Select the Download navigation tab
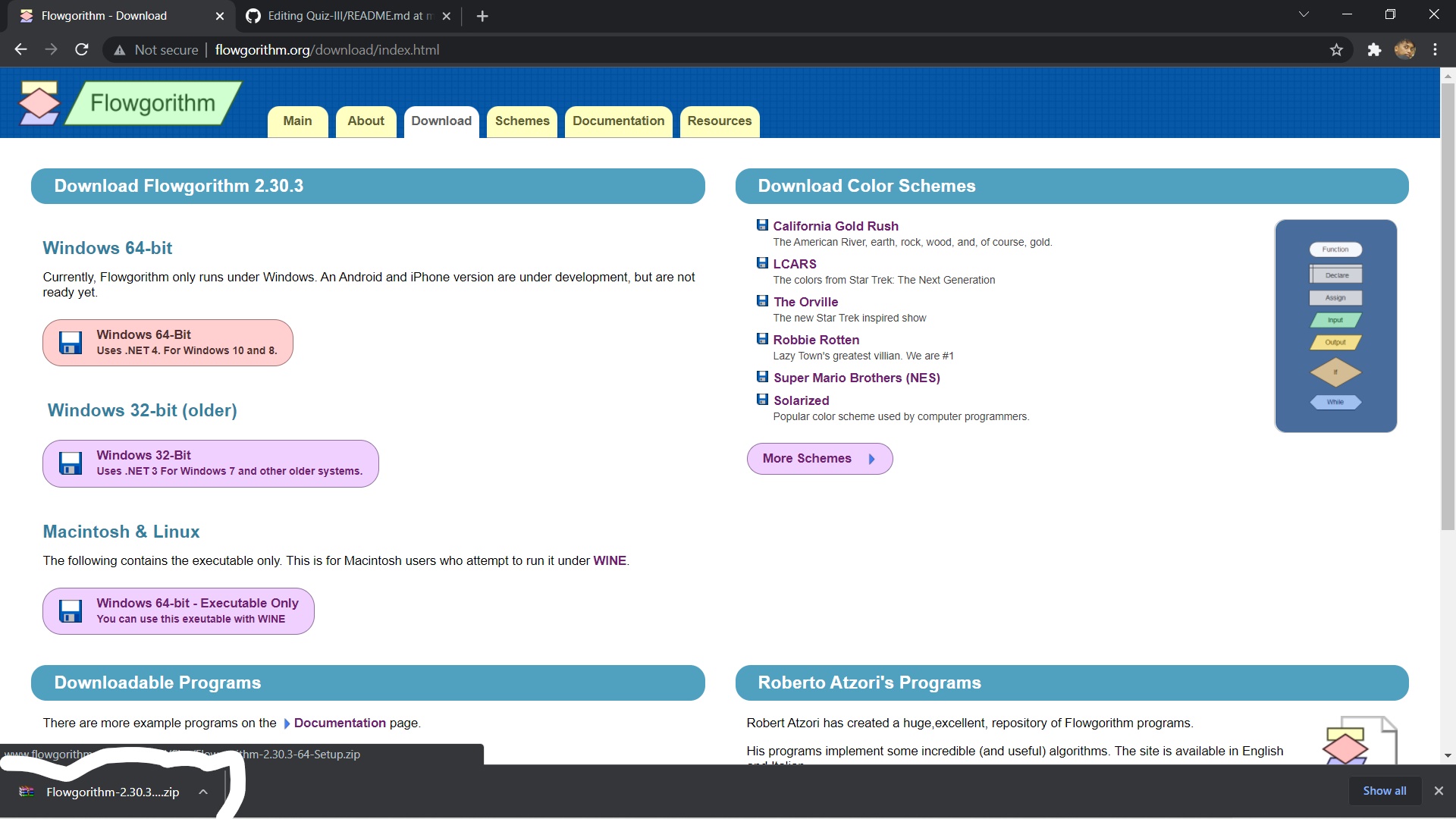The width and height of the screenshot is (1456, 819). coord(441,121)
